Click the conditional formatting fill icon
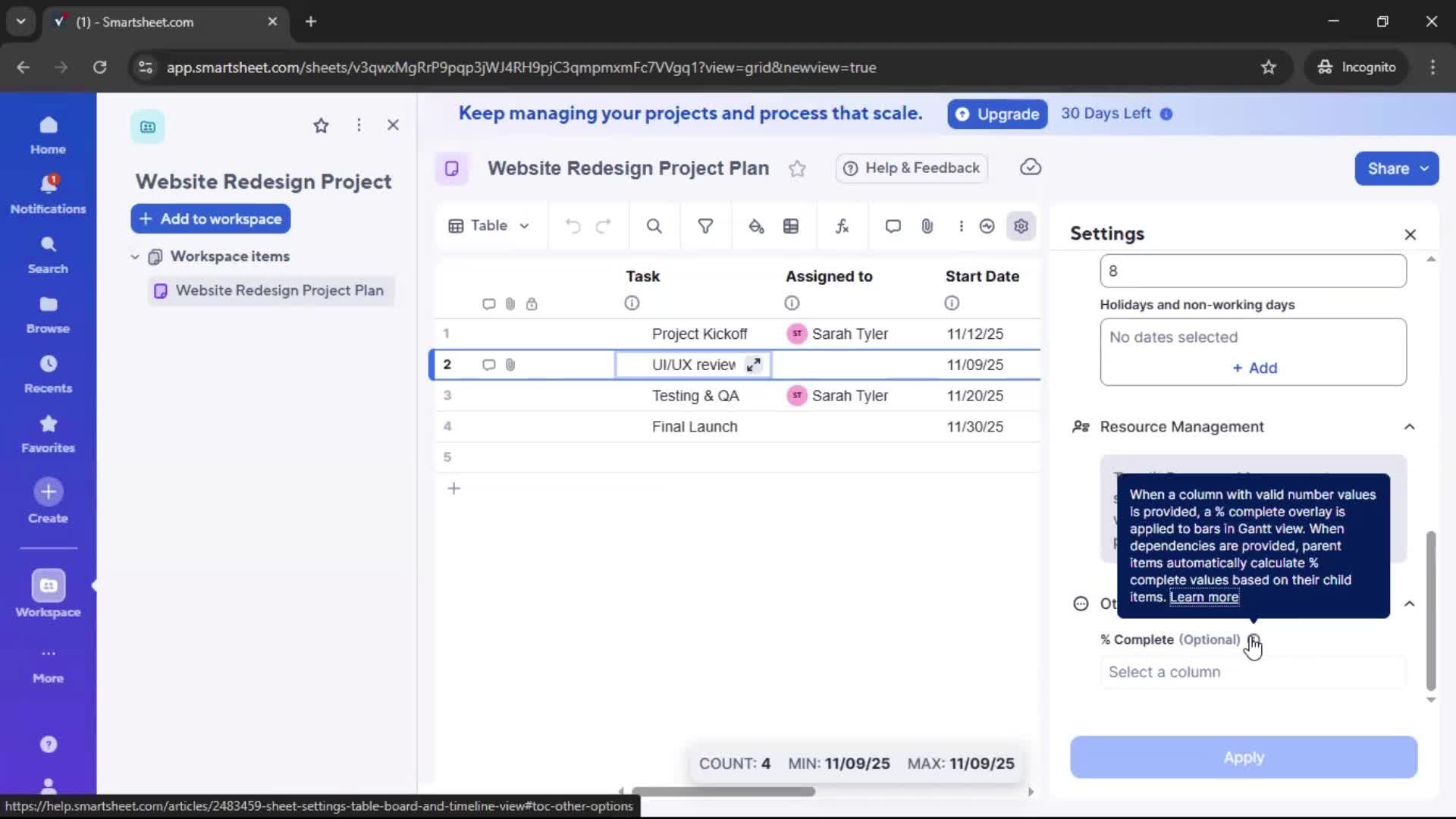Screen dimensions: 1456x819 coord(756,226)
